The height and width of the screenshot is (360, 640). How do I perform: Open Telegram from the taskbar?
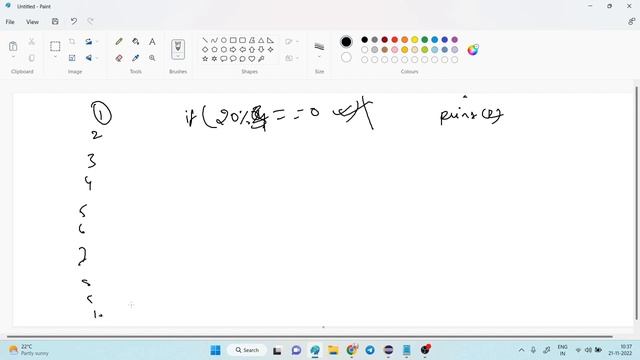(x=370, y=350)
